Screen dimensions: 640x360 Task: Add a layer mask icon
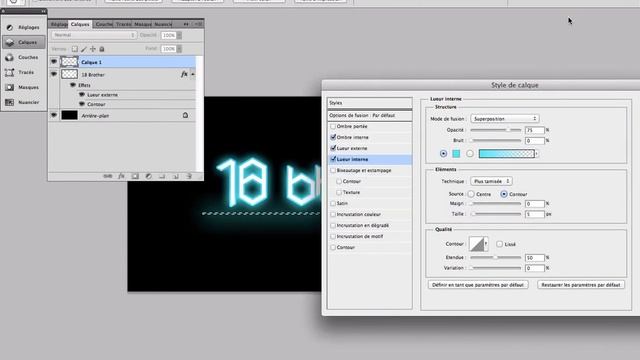(135, 176)
